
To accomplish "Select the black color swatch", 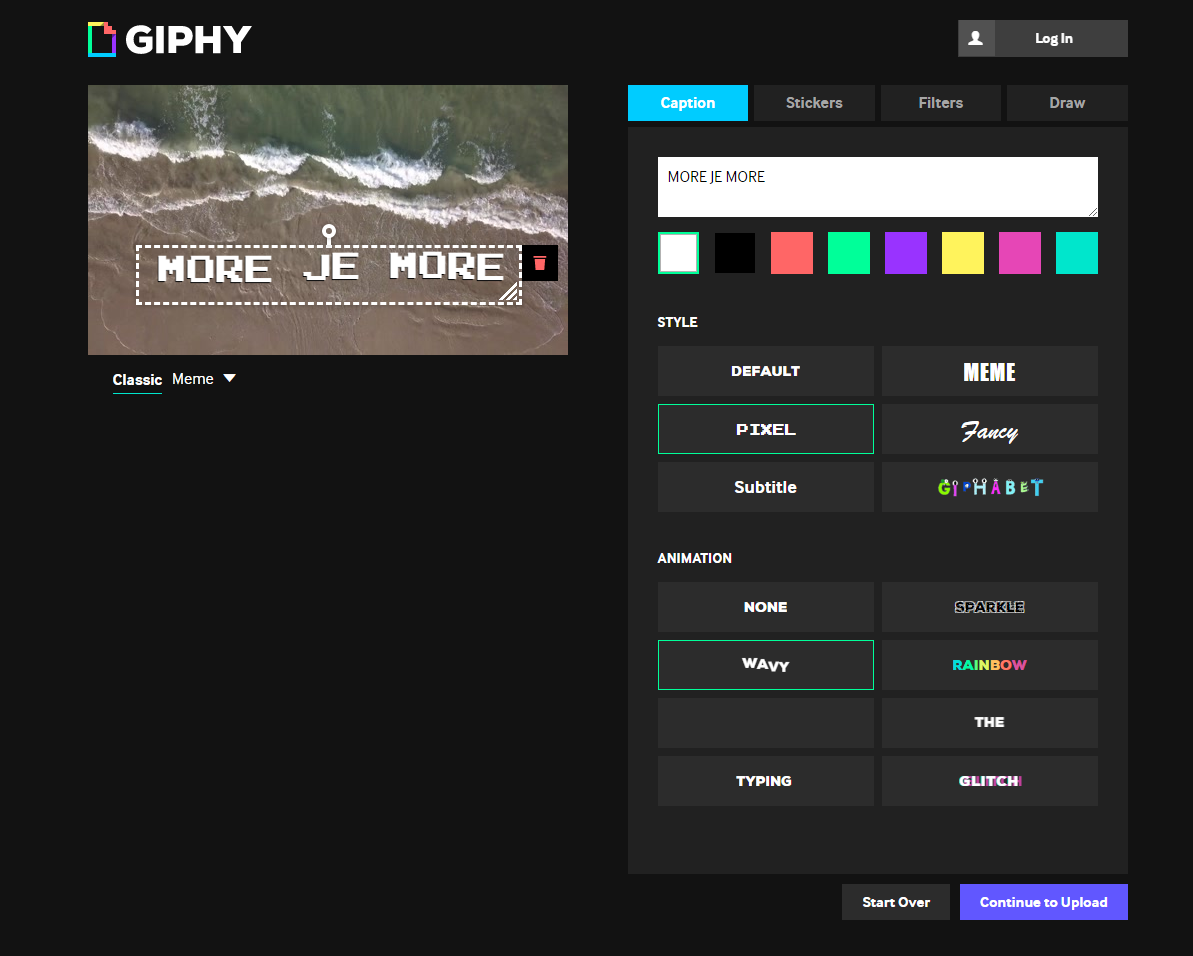I will [x=735, y=253].
